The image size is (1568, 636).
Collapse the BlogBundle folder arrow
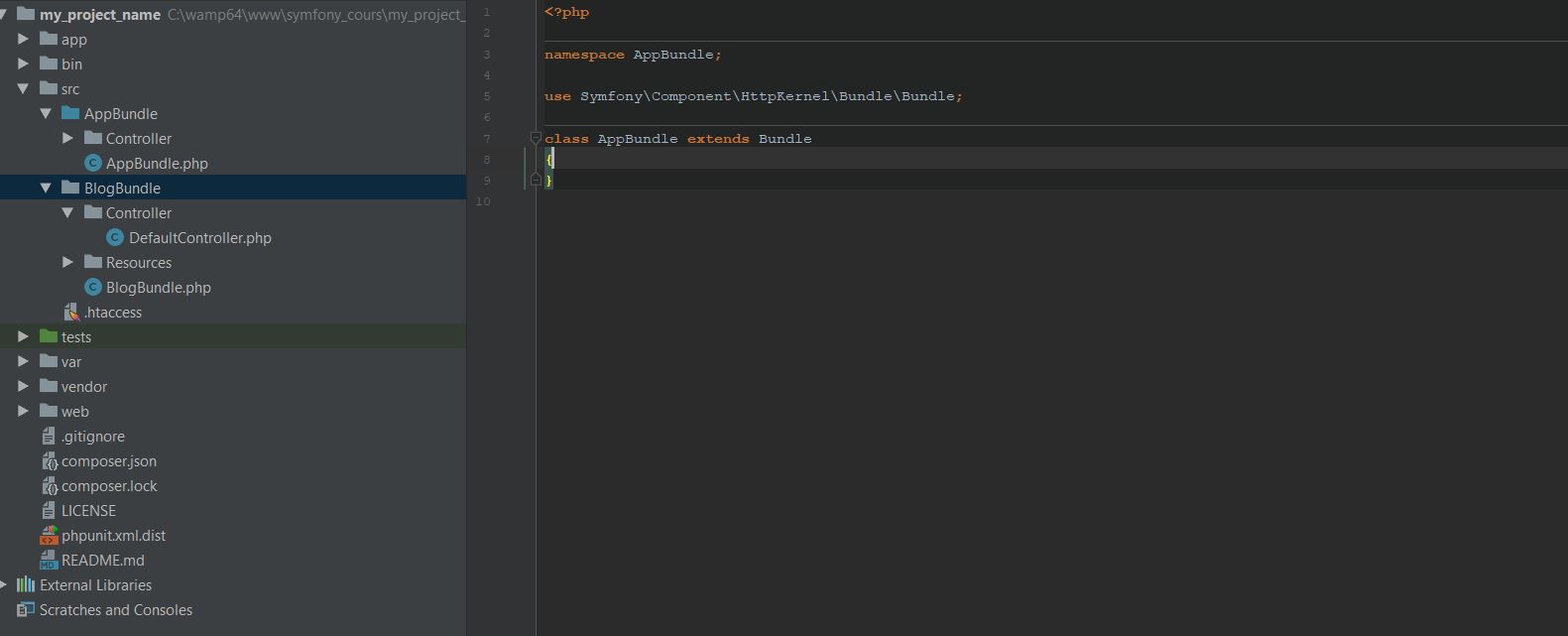(x=46, y=188)
